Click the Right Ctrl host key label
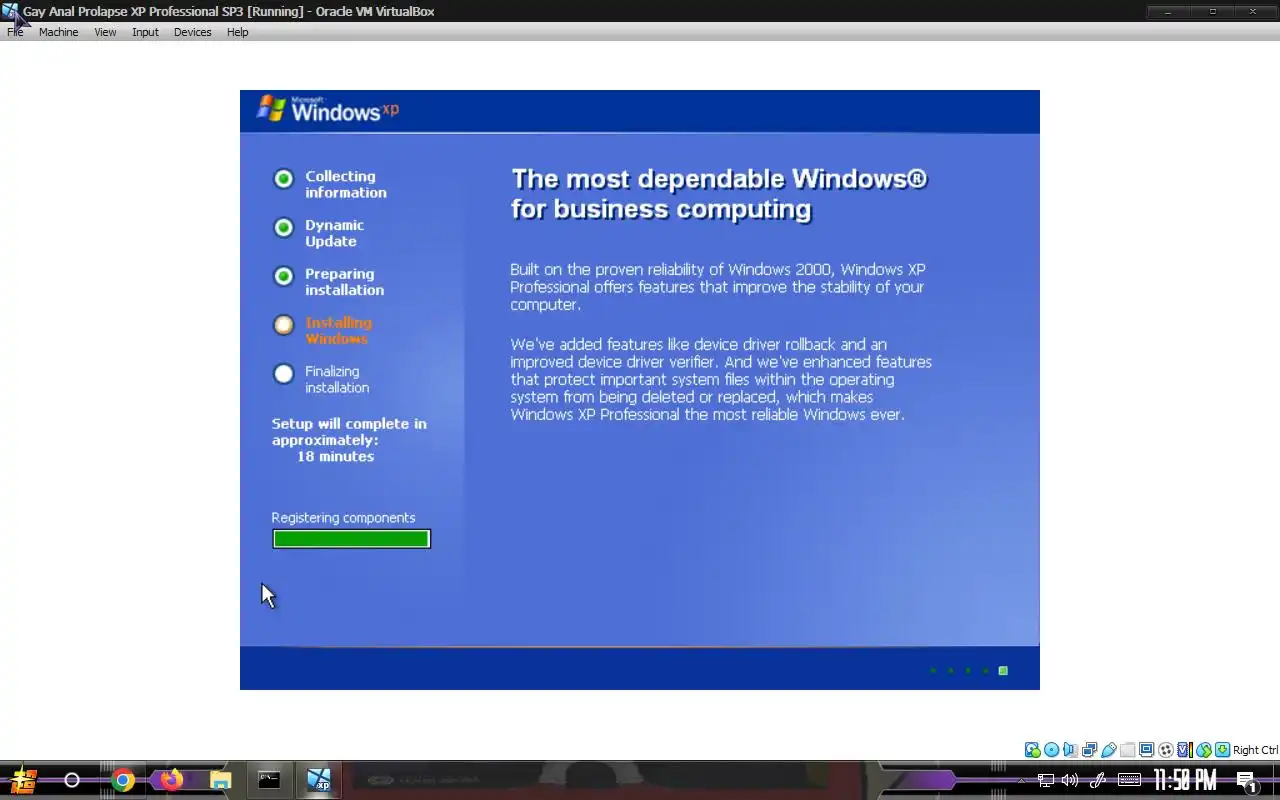Image resolution: width=1280 pixels, height=800 pixels. [1255, 750]
